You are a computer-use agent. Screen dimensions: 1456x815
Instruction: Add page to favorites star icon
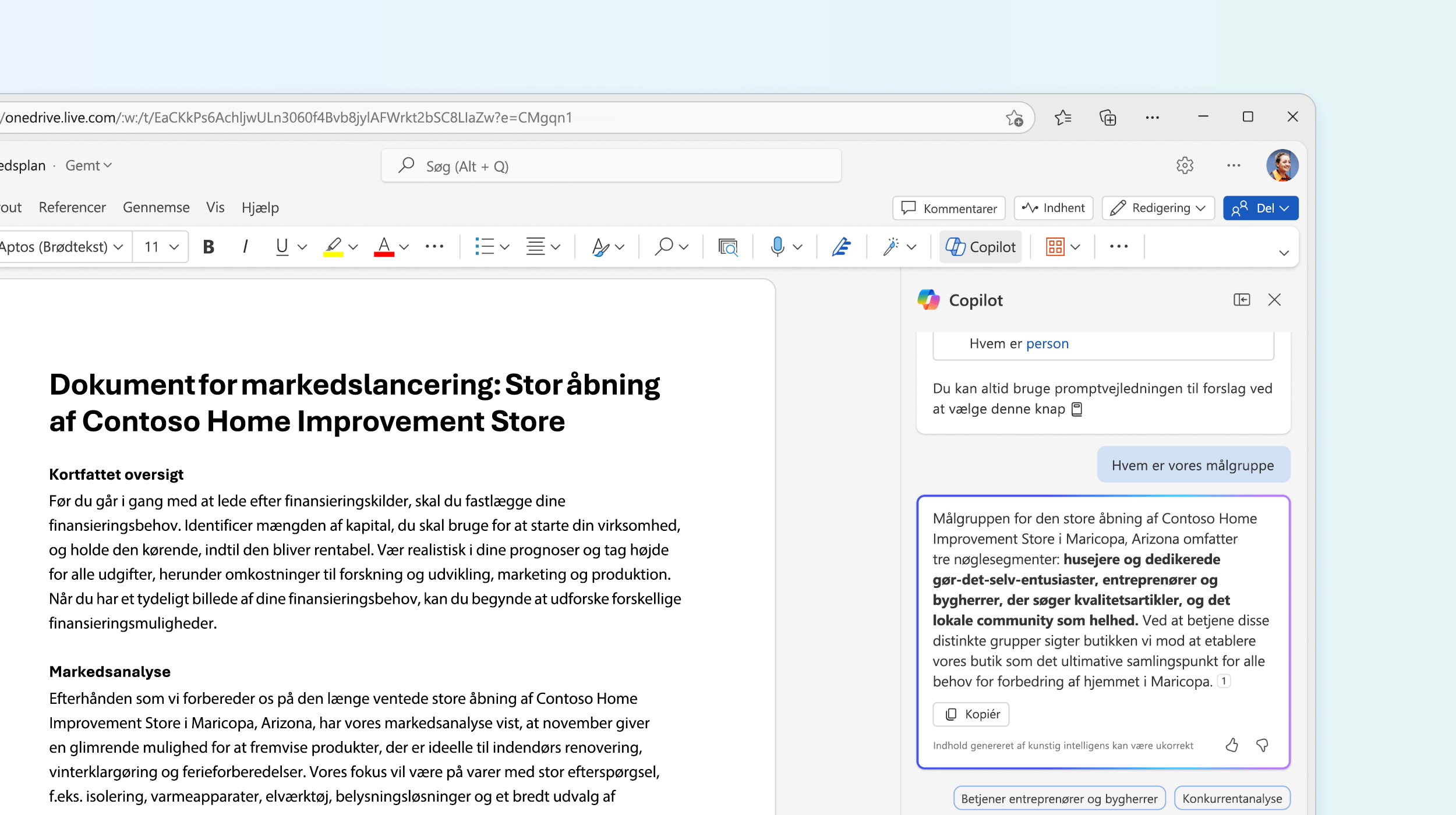1015,118
